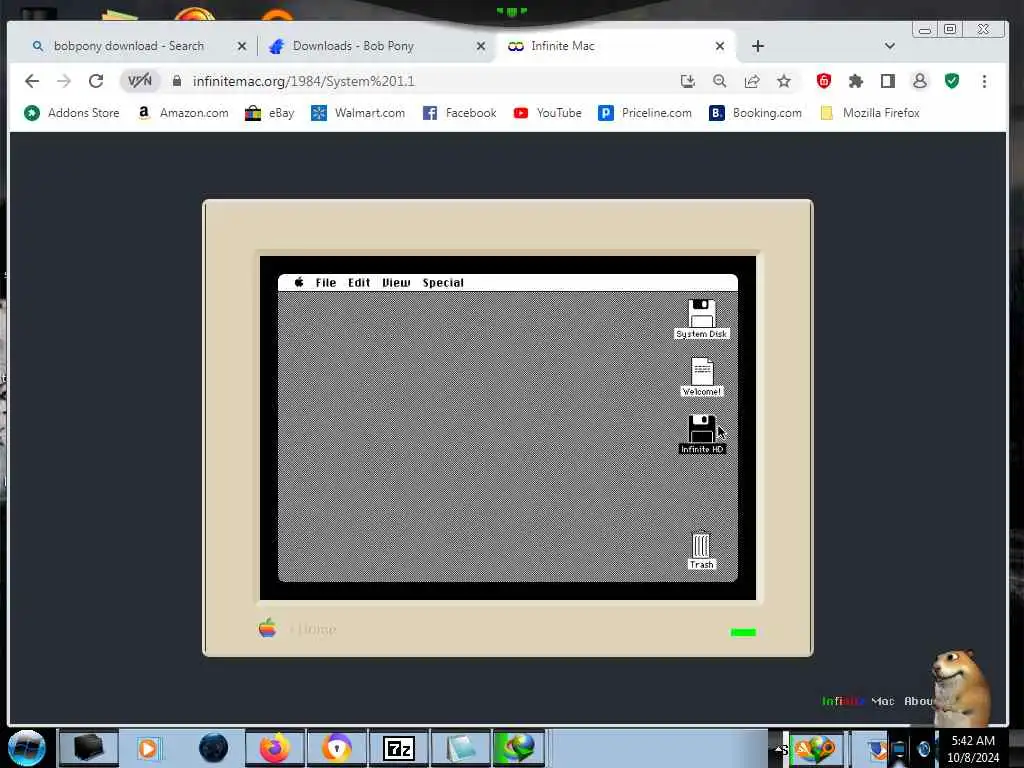The width and height of the screenshot is (1024, 768).
Task: Open the Mozilla Firefox bookmarks folder
Action: point(870,113)
